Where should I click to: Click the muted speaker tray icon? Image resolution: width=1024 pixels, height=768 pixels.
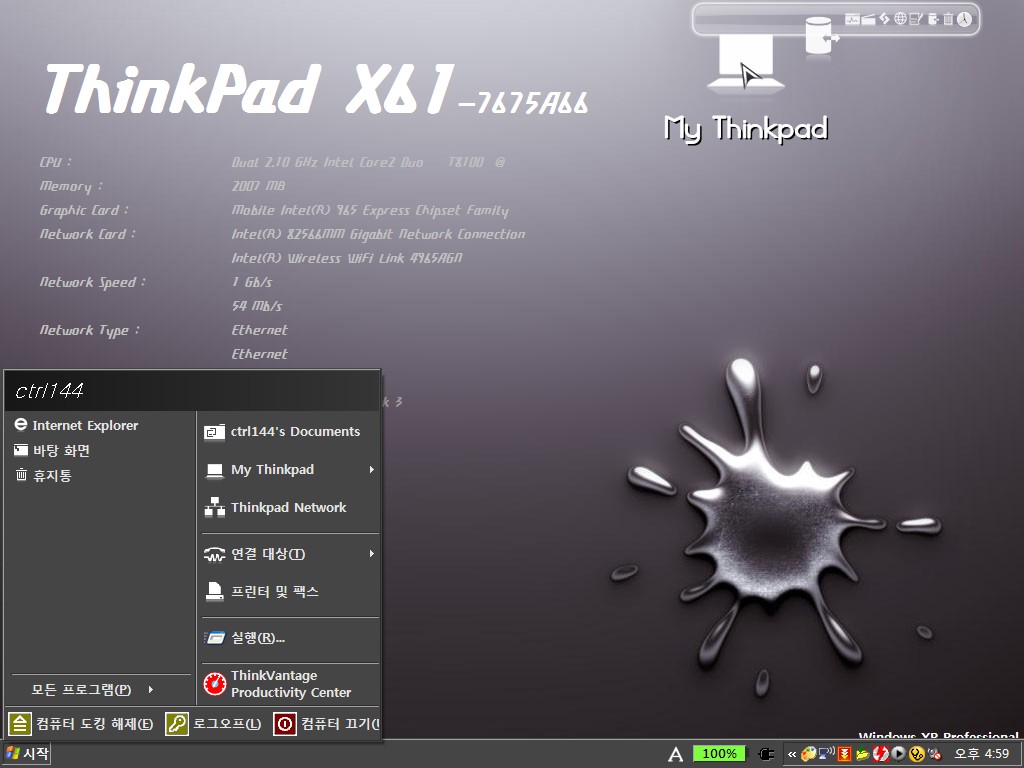pos(934,754)
